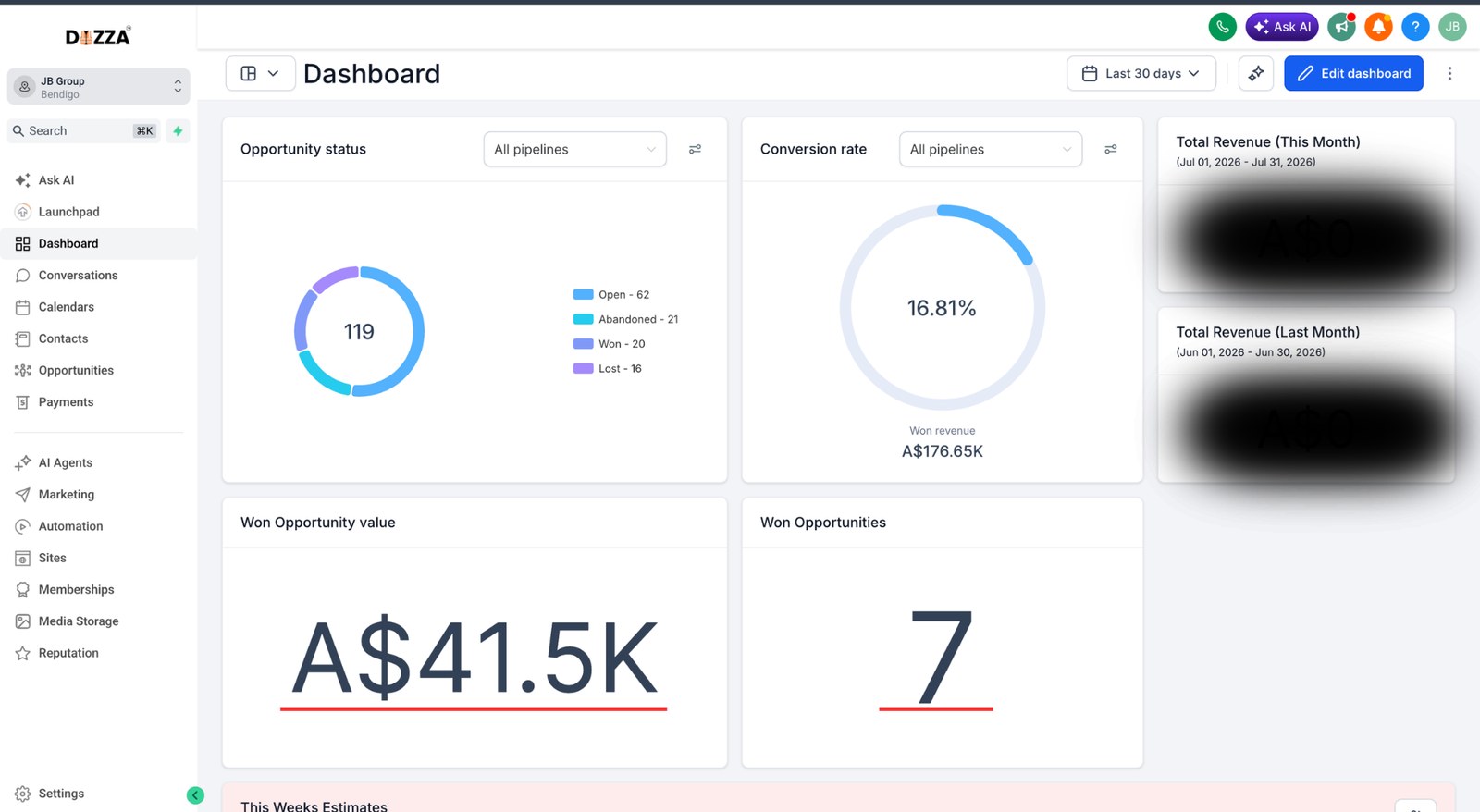
Task: Click the 7 won opportunities number
Action: [941, 657]
